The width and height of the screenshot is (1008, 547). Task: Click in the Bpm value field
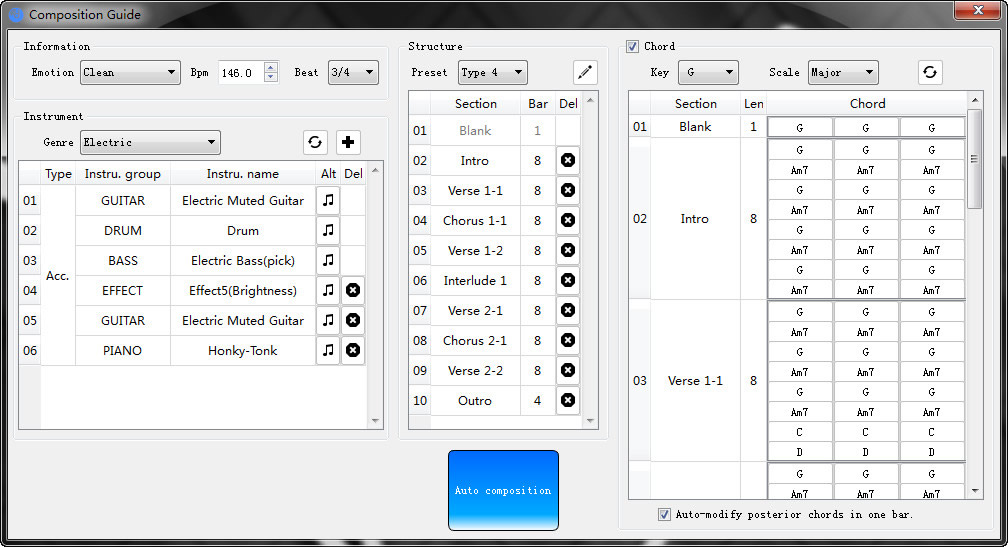pyautogui.click(x=240, y=72)
